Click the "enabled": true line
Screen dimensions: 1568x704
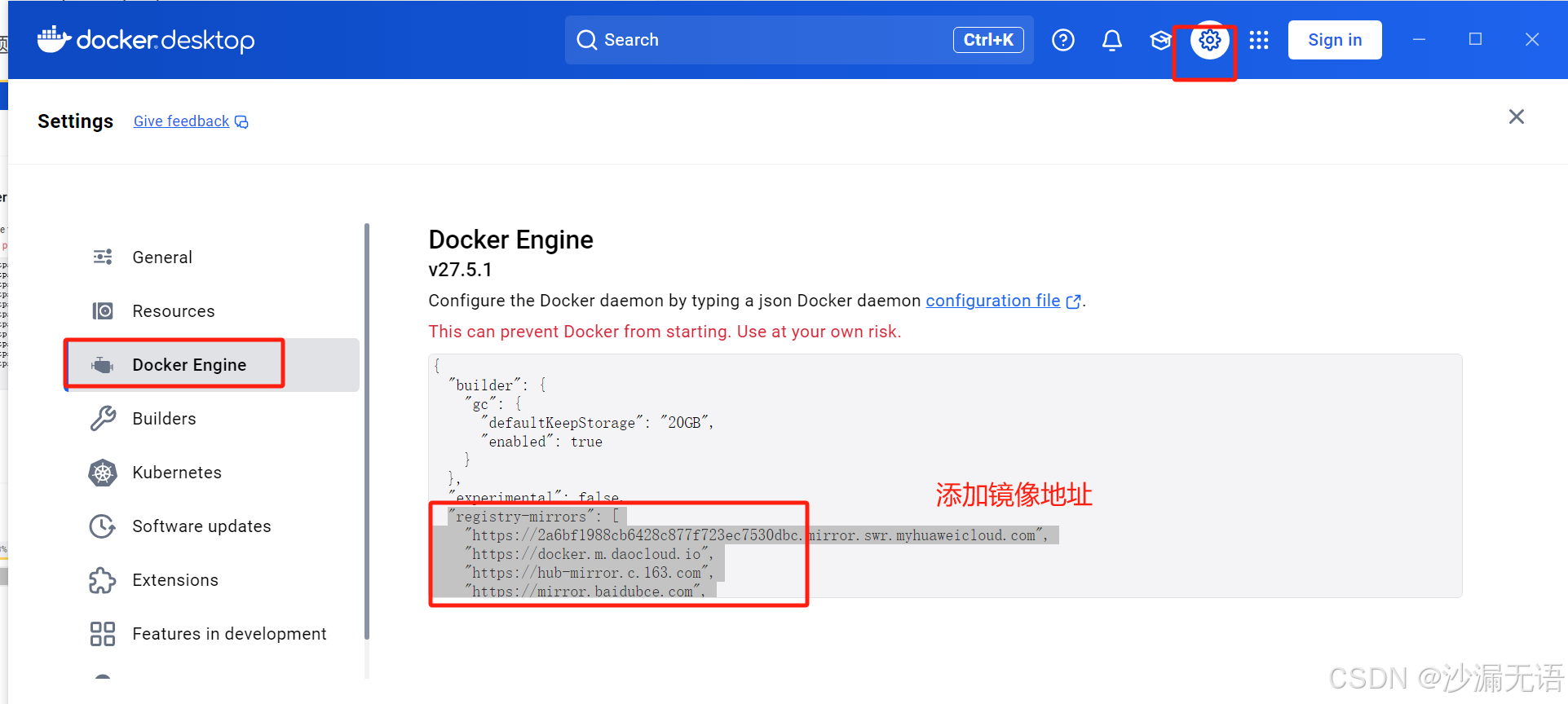pos(541,442)
